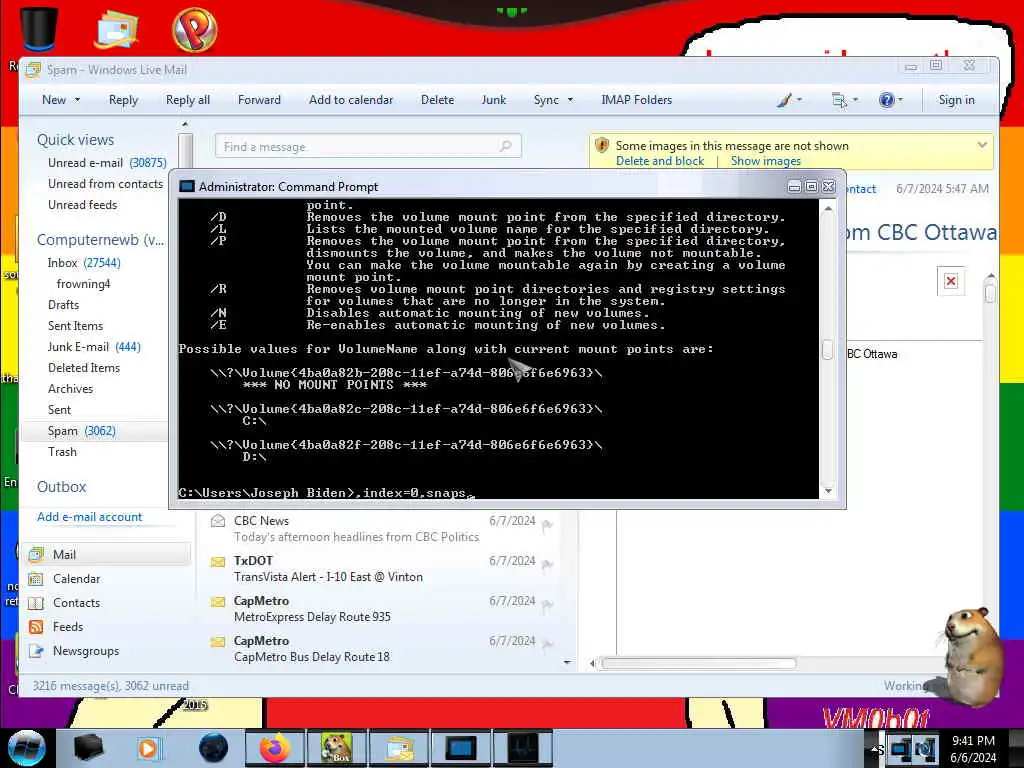Open IMAP Folders
Image resolution: width=1024 pixels, height=768 pixels.
coord(636,100)
